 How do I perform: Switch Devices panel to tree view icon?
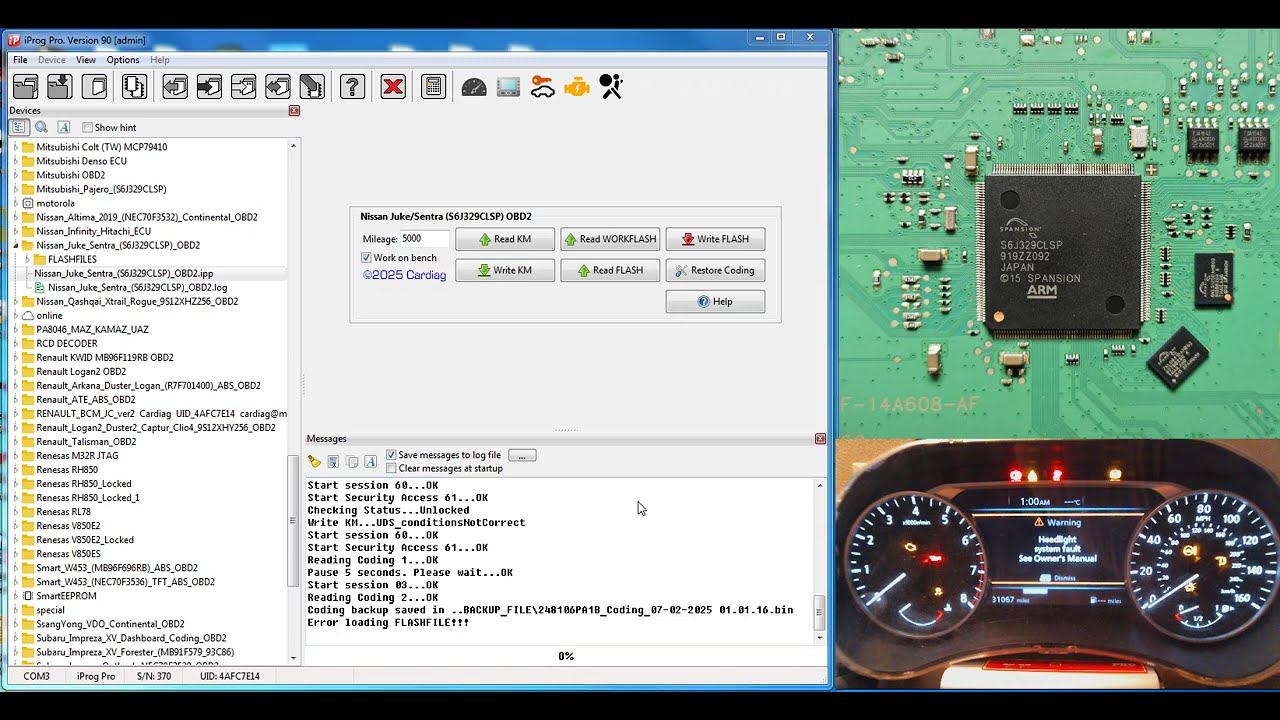pyautogui.click(x=19, y=127)
